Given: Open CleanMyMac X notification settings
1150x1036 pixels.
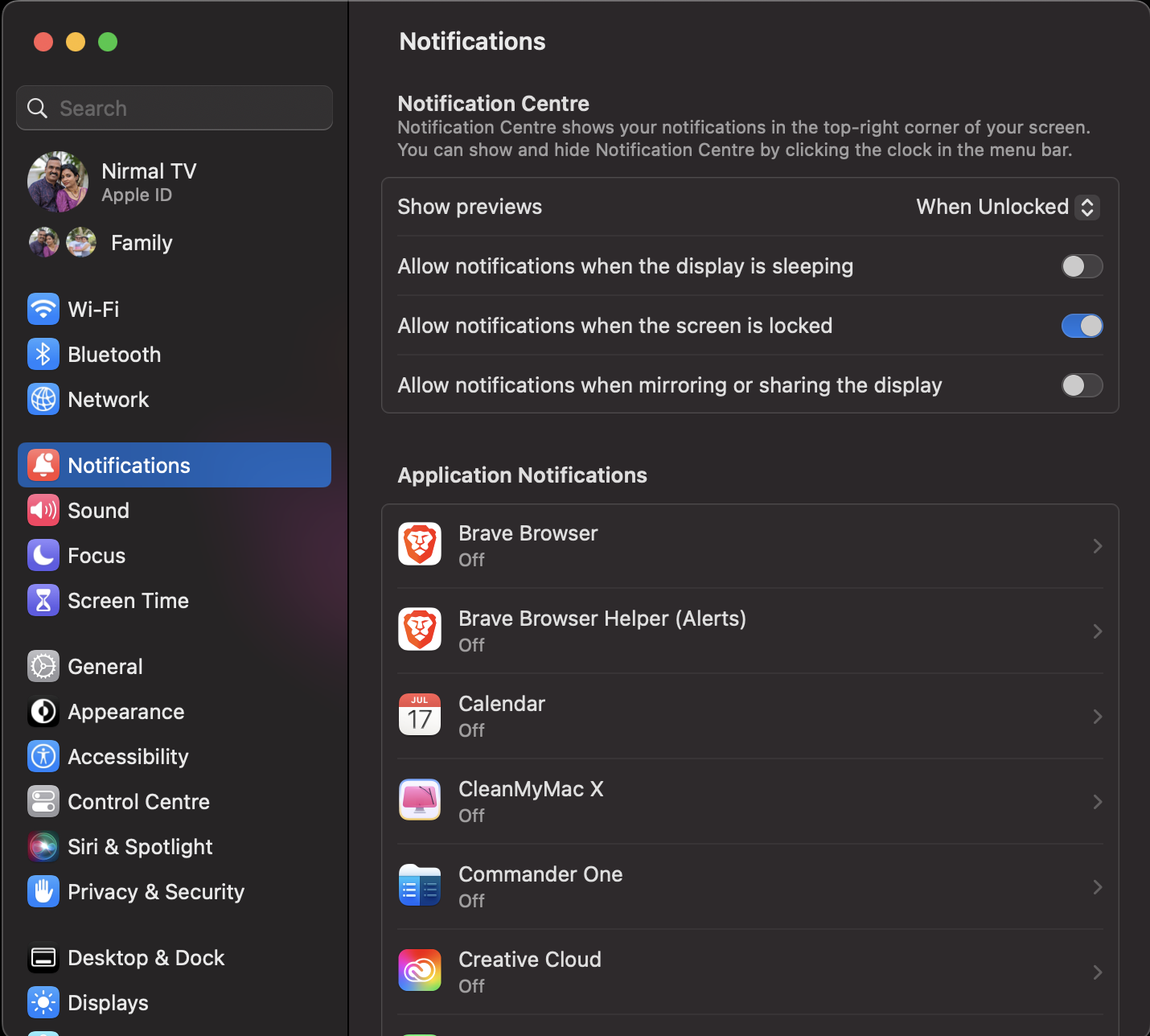Looking at the screenshot, I should pos(750,801).
